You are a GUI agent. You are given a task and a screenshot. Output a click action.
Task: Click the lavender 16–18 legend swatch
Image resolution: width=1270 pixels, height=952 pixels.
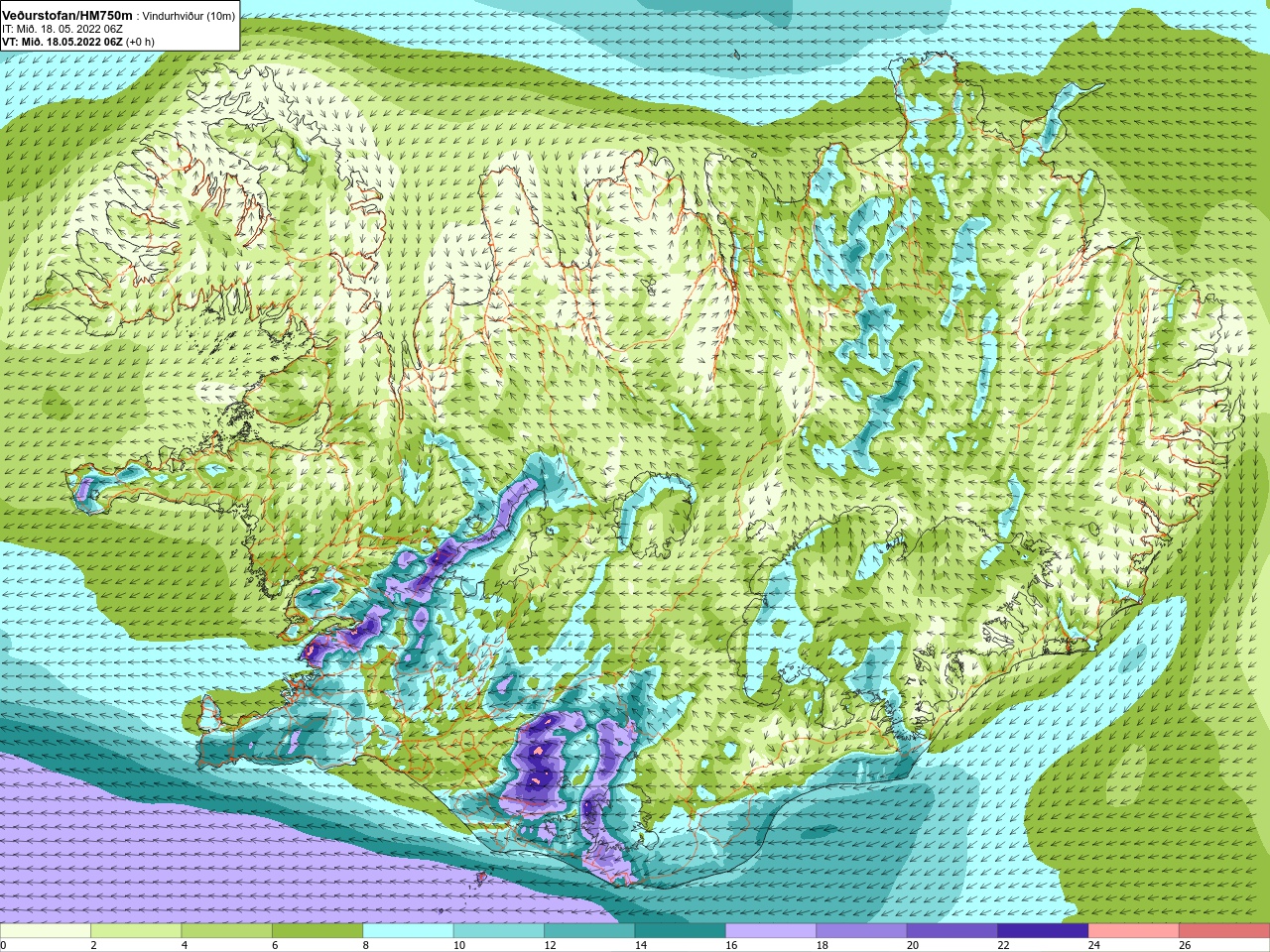771,931
